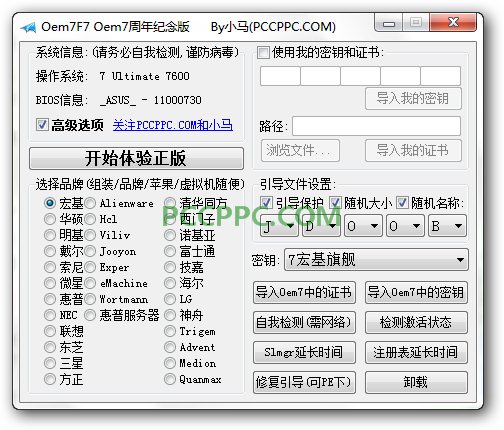Select the 华硕 brand radio button

(x=50, y=219)
